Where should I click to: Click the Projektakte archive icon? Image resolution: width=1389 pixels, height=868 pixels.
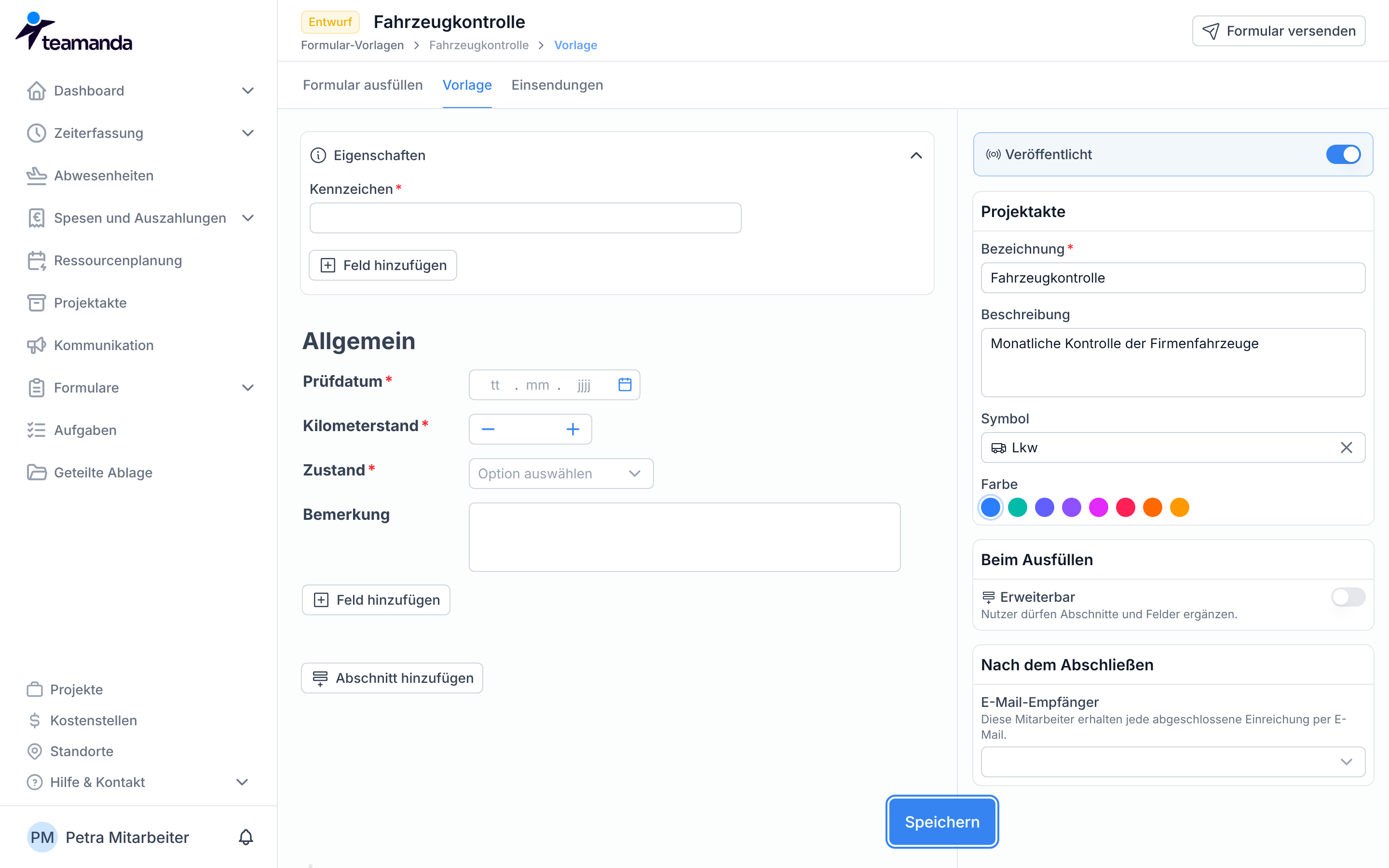click(37, 303)
